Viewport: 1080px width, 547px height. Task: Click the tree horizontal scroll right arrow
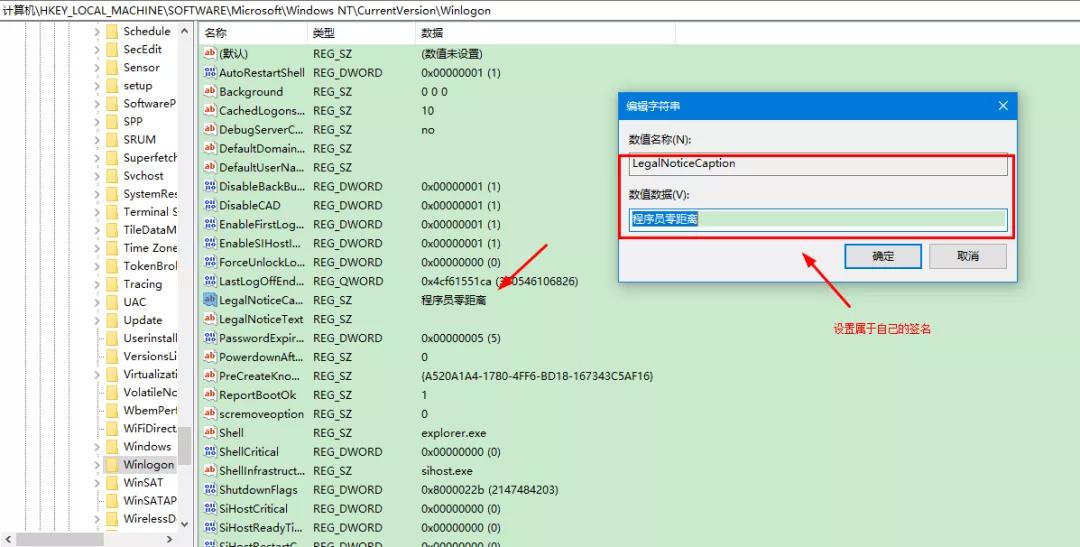(x=169, y=540)
